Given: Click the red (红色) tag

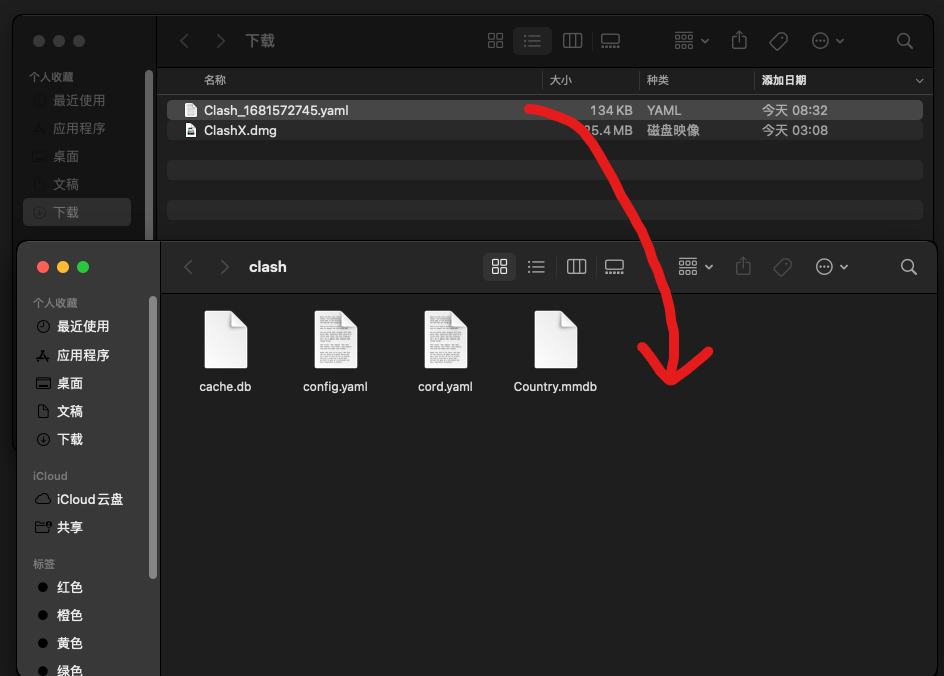Looking at the screenshot, I should [69, 587].
